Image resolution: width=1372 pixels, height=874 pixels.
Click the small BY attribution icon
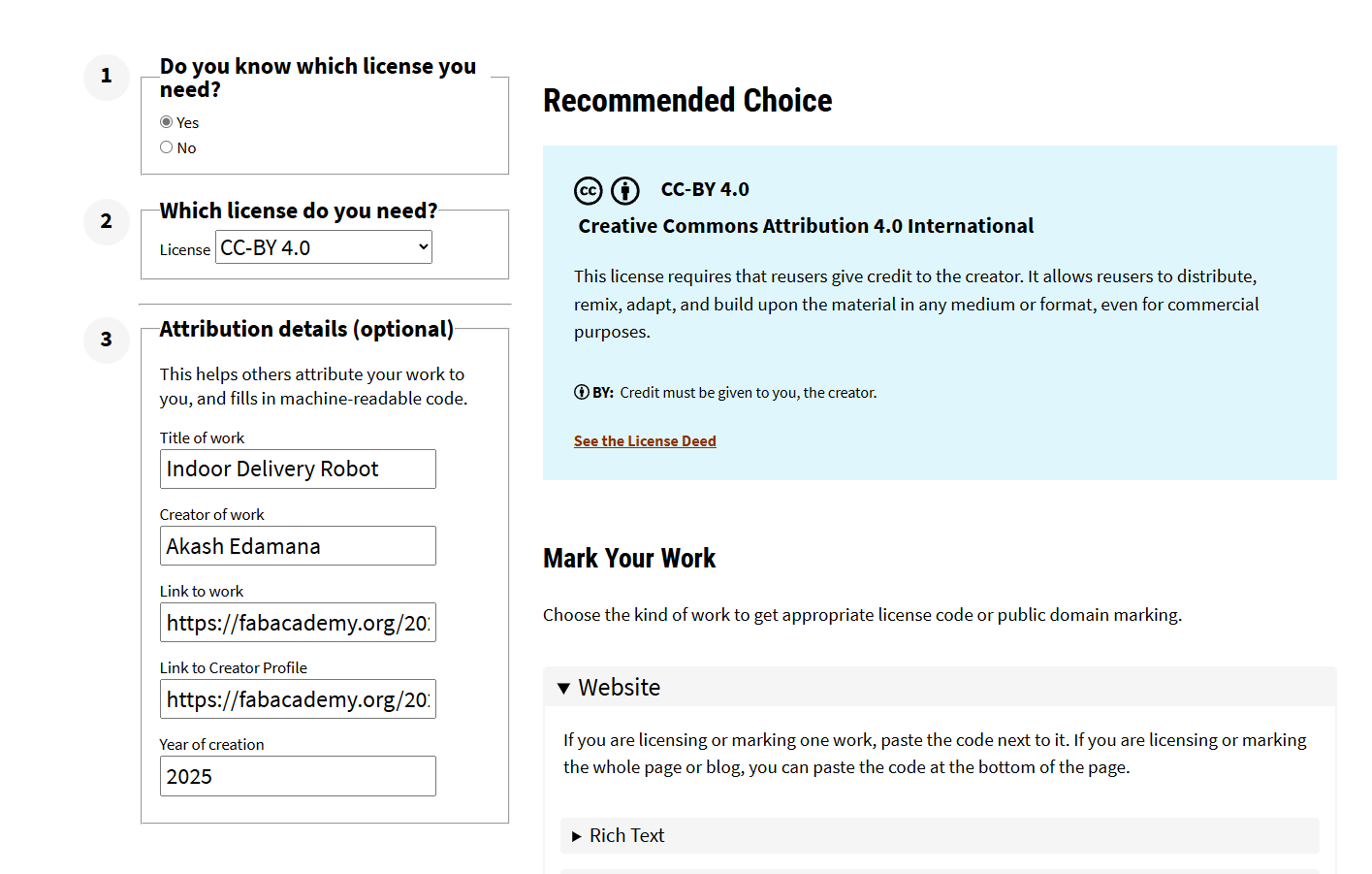coord(582,392)
